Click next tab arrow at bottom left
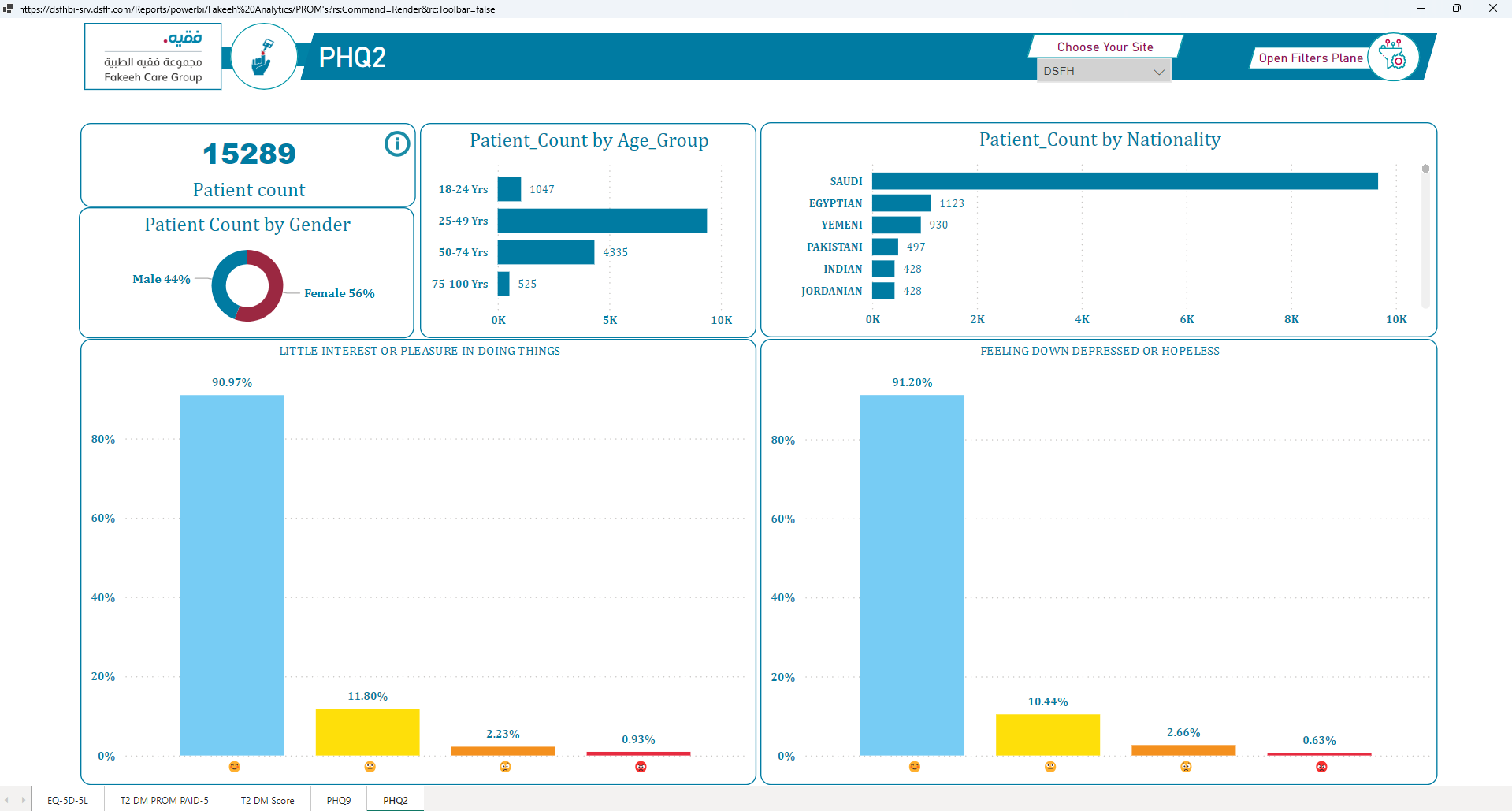The image size is (1512, 811). point(23,800)
